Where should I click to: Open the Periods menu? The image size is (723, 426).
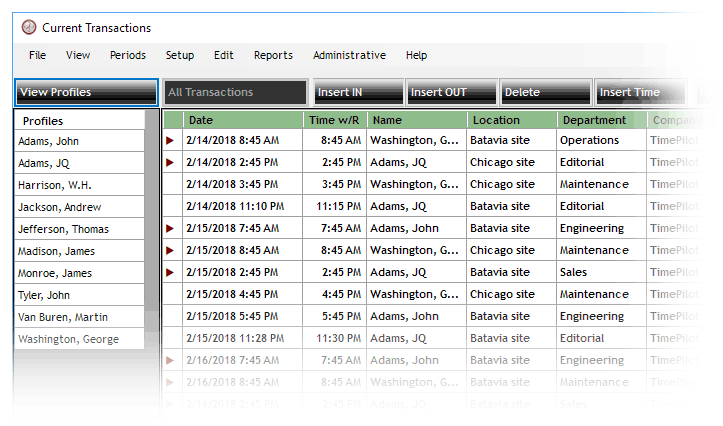pyautogui.click(x=128, y=55)
